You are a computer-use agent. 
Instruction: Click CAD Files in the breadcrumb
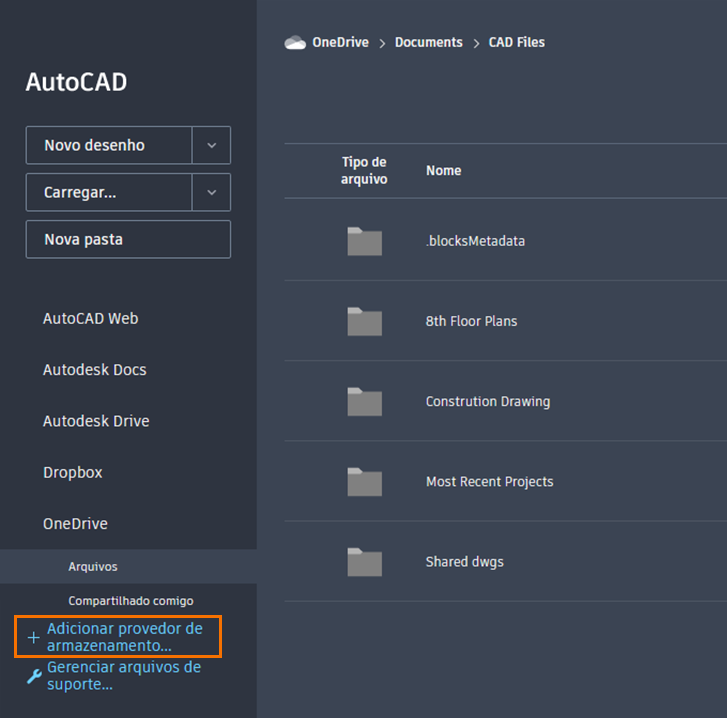click(x=517, y=43)
